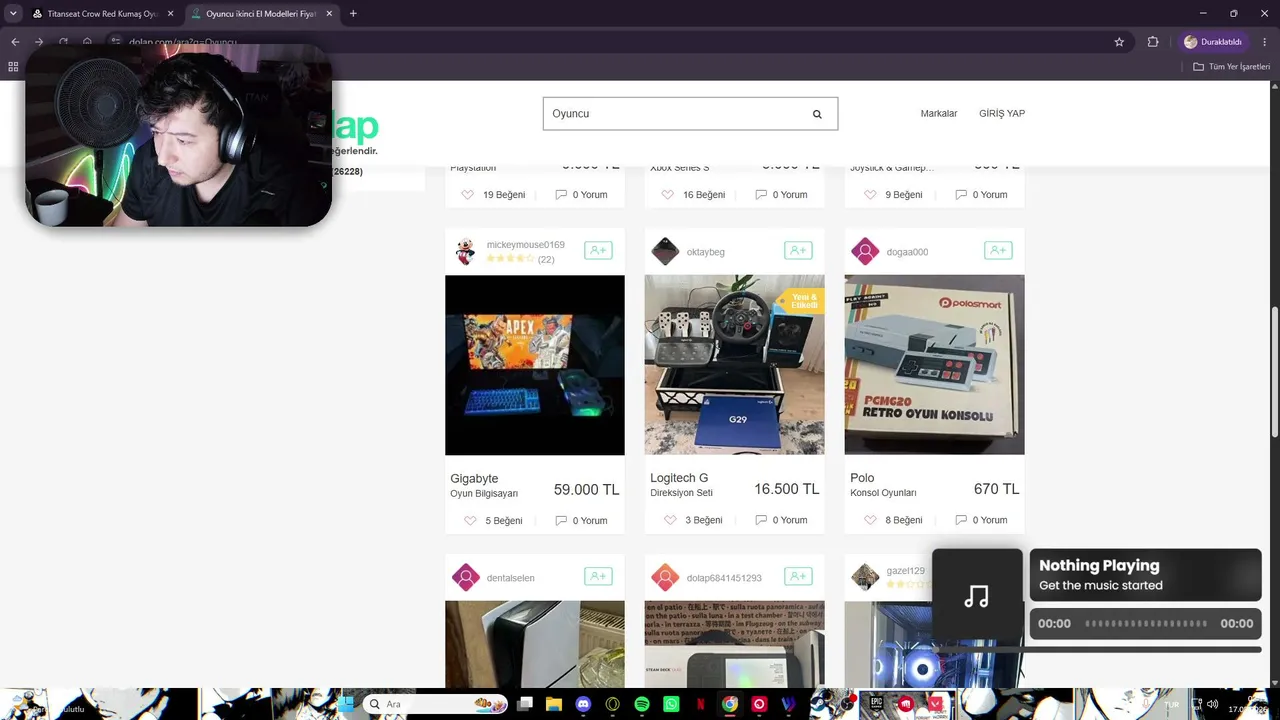Open the Markalar link

pyautogui.click(x=939, y=114)
